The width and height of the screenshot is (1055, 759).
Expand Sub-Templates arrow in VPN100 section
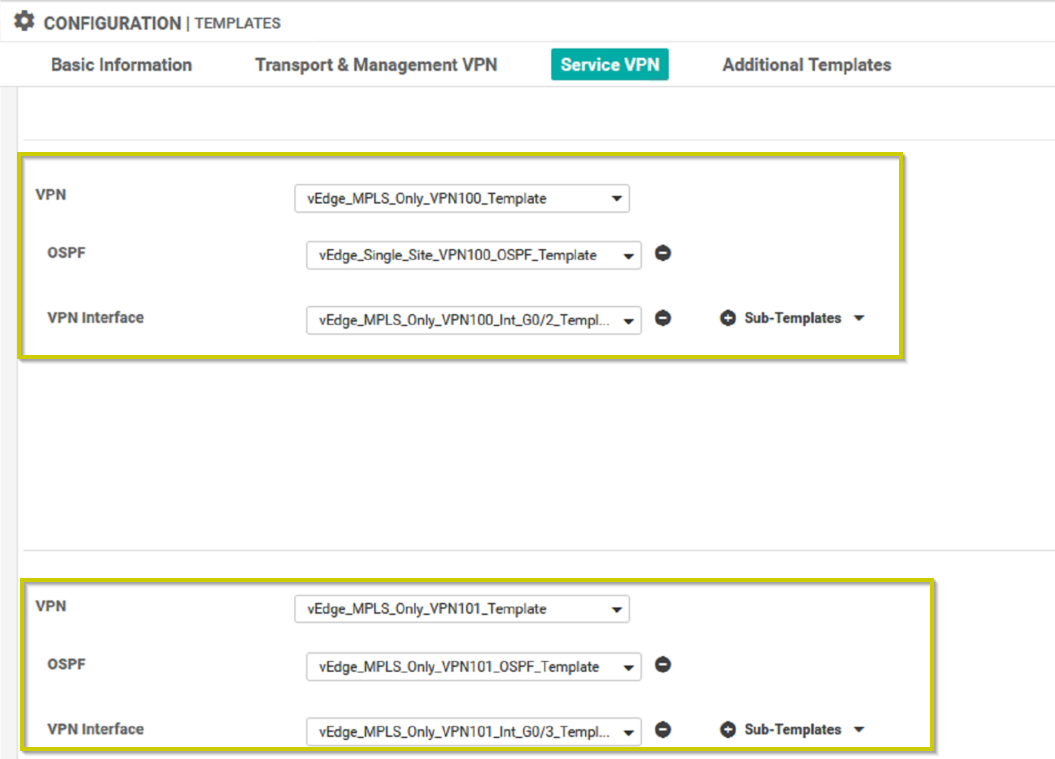(859, 318)
